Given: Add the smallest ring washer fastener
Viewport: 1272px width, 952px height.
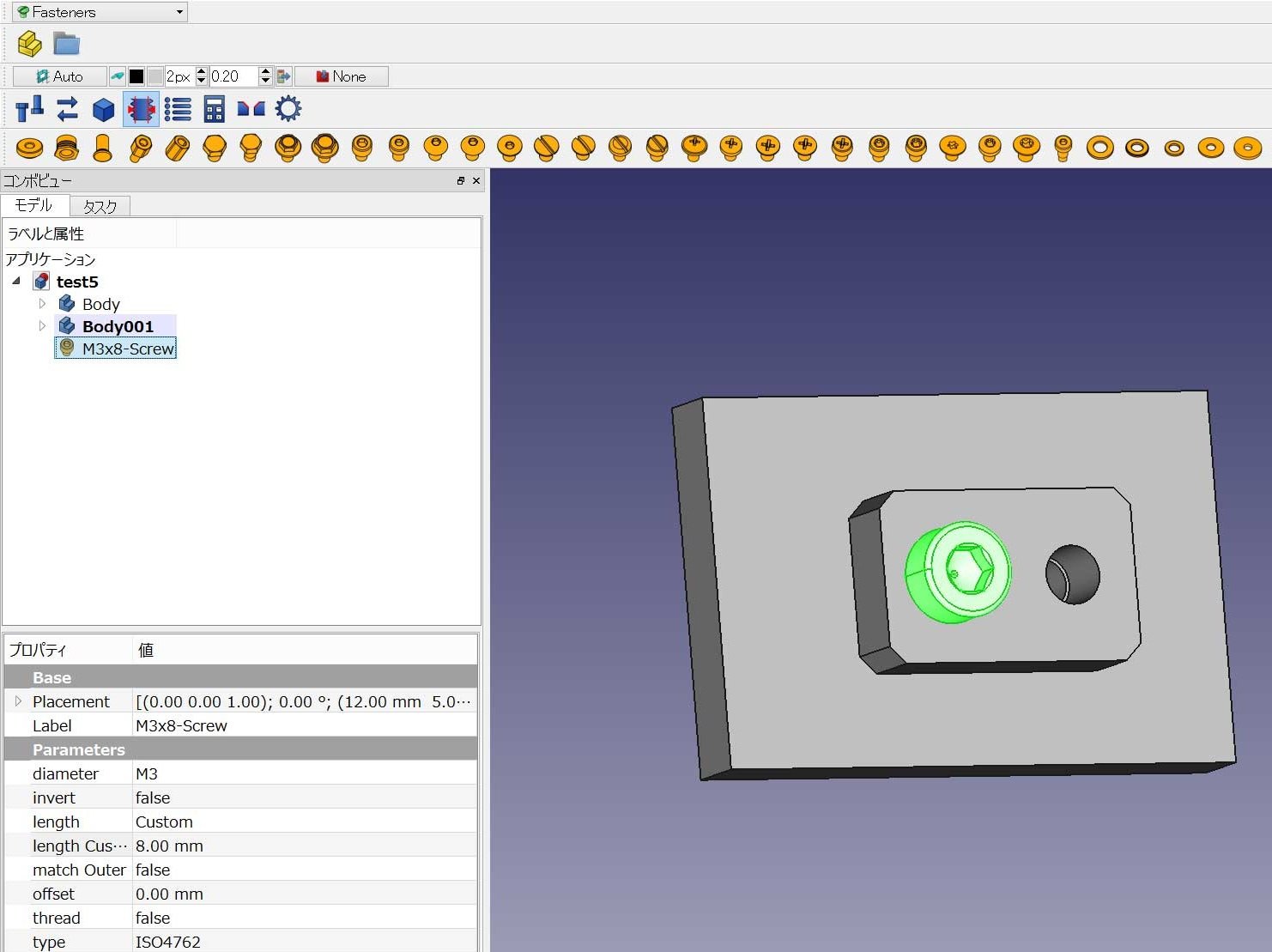Looking at the screenshot, I should point(1174,149).
